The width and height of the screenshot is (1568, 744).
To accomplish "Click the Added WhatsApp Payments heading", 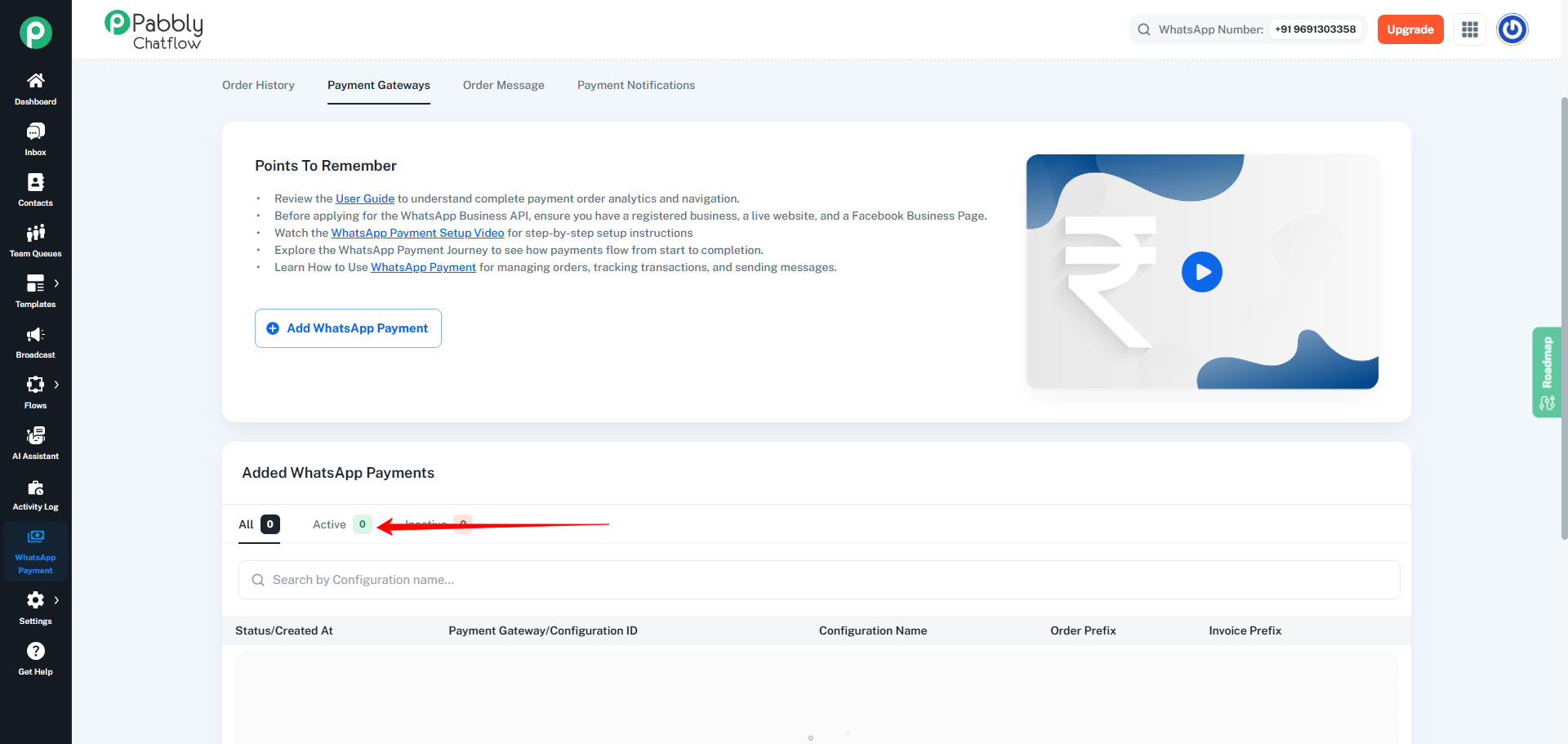I will (338, 473).
